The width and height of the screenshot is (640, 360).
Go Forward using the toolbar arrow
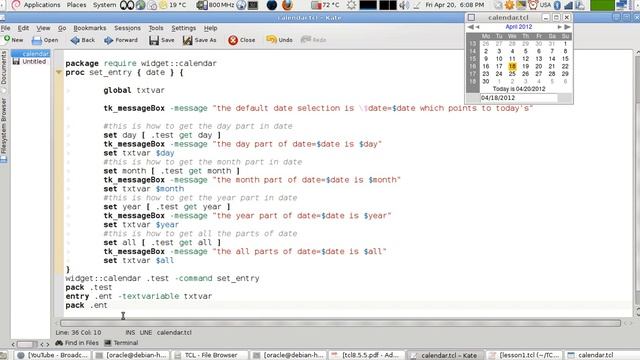pos(121,40)
